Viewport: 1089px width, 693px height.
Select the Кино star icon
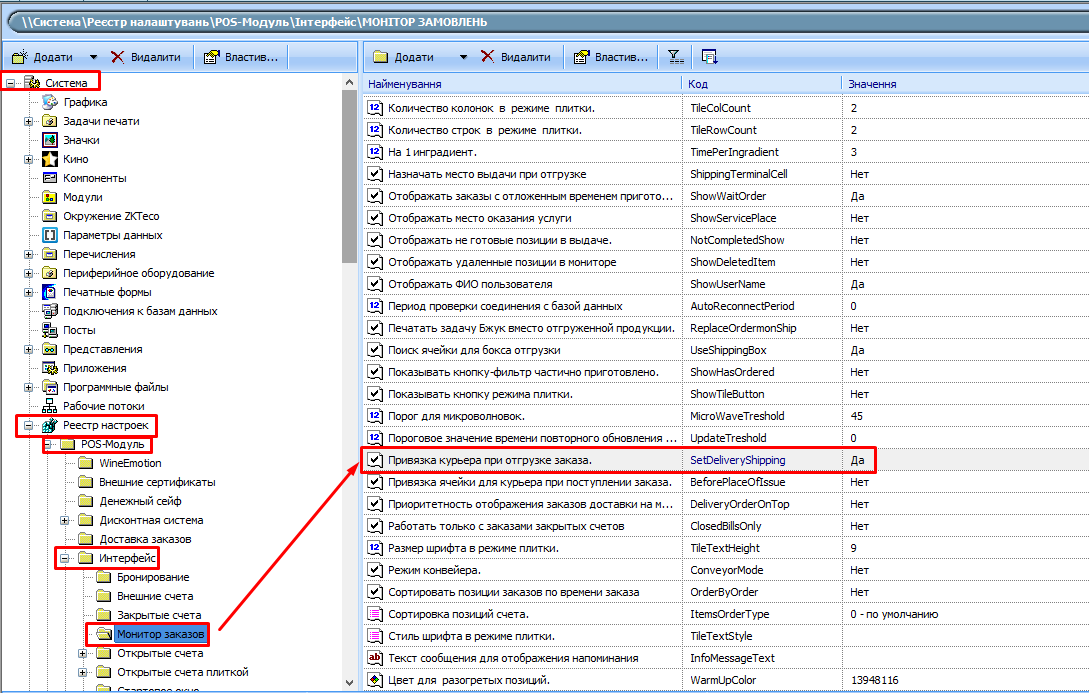click(x=49, y=159)
